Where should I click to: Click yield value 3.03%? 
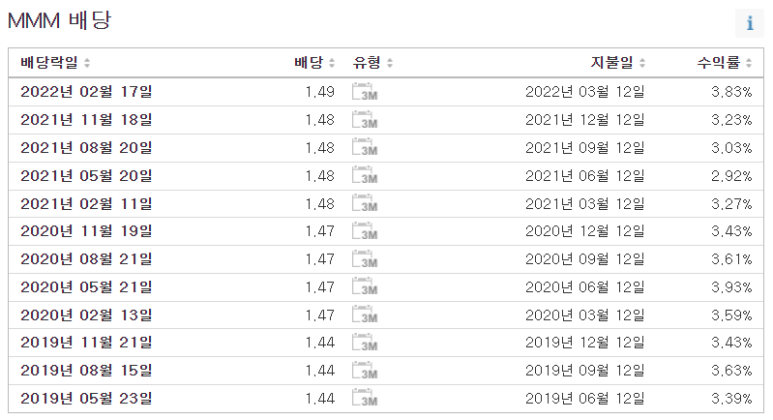click(732, 148)
